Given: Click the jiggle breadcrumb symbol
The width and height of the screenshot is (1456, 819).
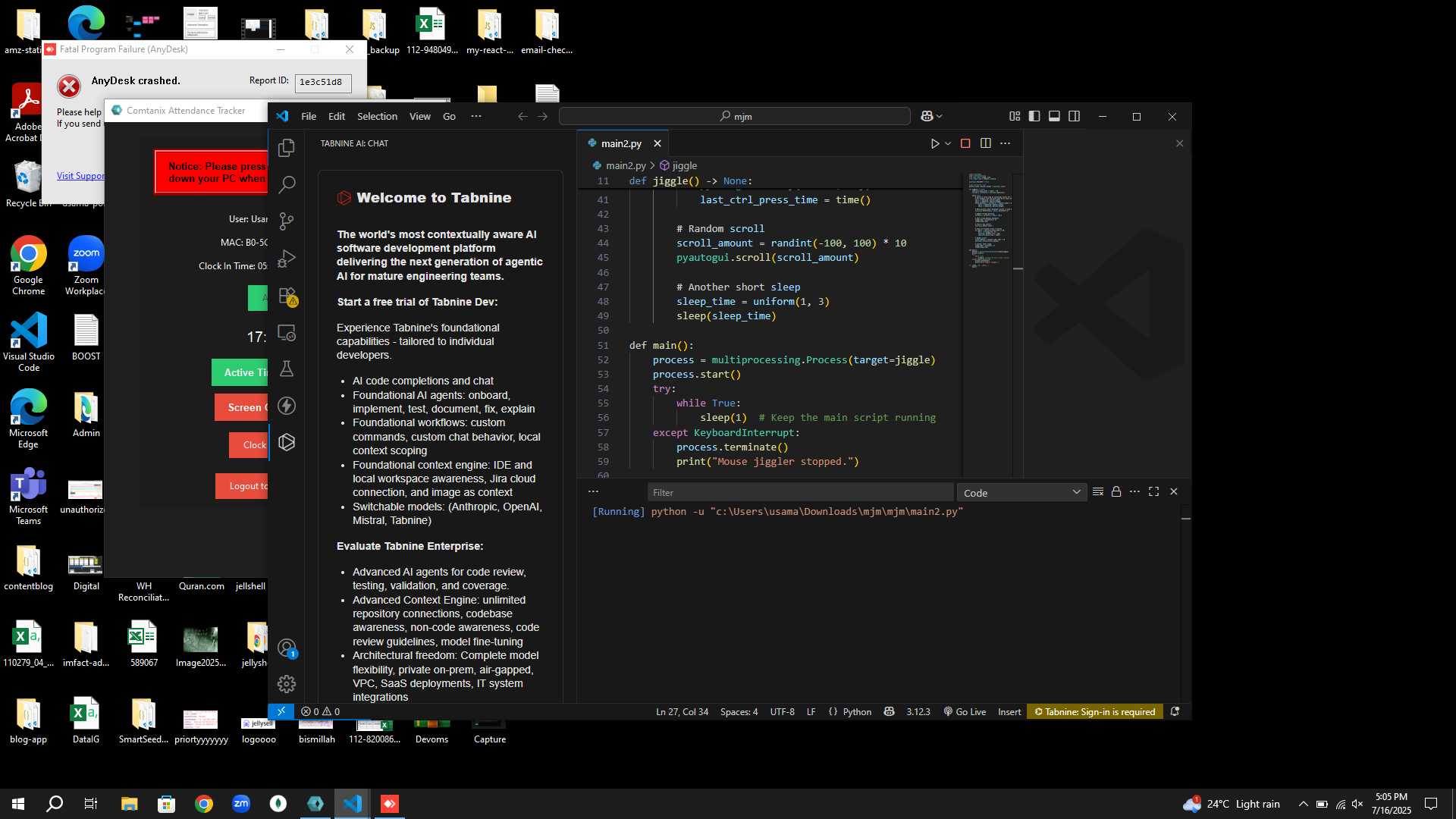Looking at the screenshot, I should pos(679,165).
